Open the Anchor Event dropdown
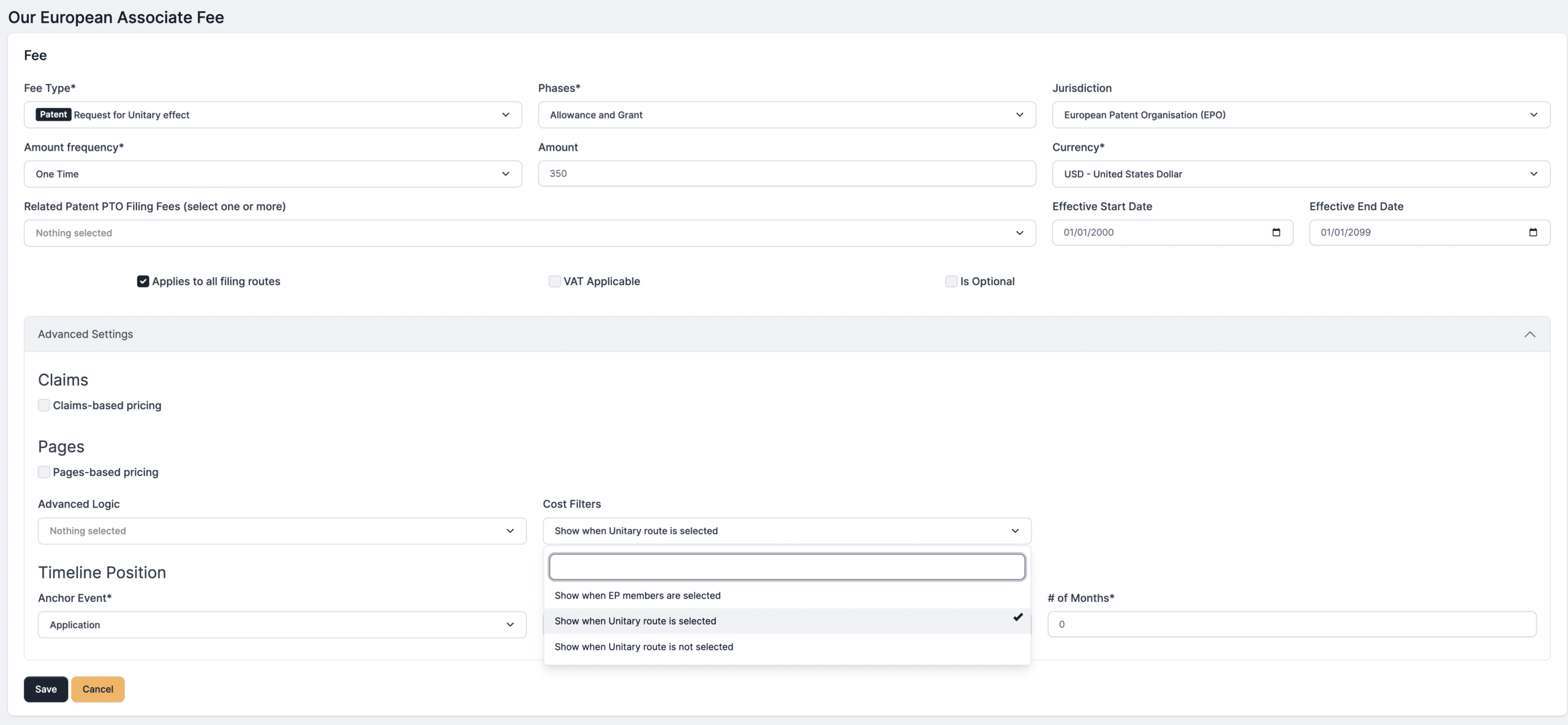Image resolution: width=1568 pixels, height=725 pixels. coord(282,624)
